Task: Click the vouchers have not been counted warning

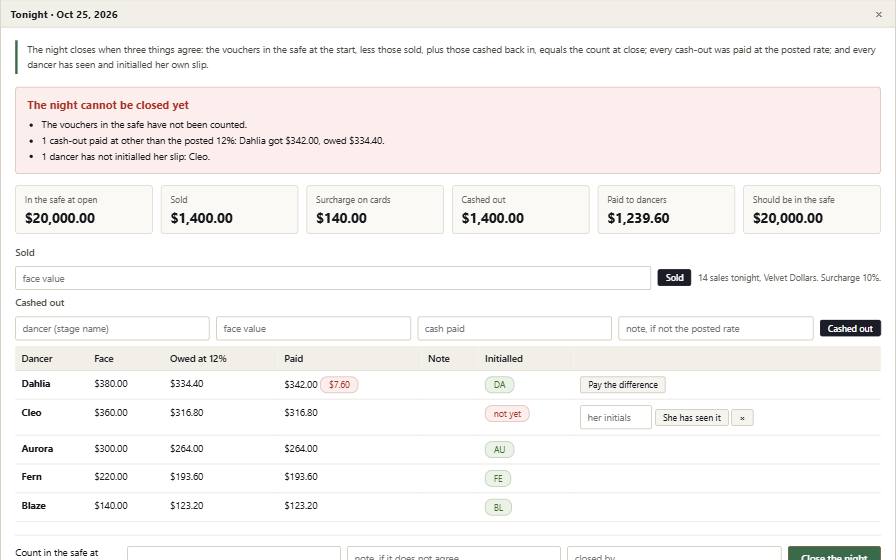Action: pyautogui.click(x=144, y=125)
